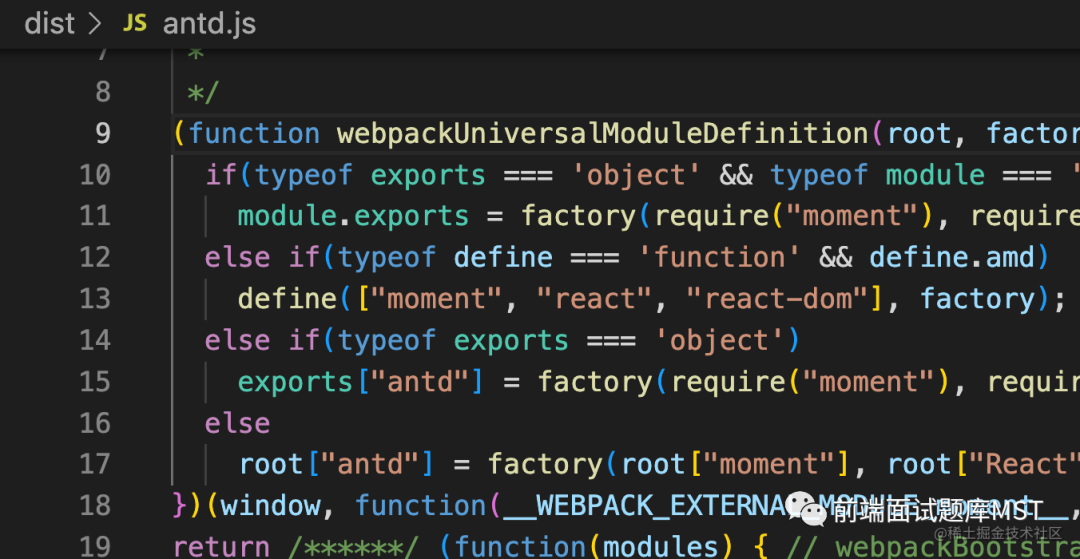
Task: Select line number 14 in gutter
Action: point(95,339)
